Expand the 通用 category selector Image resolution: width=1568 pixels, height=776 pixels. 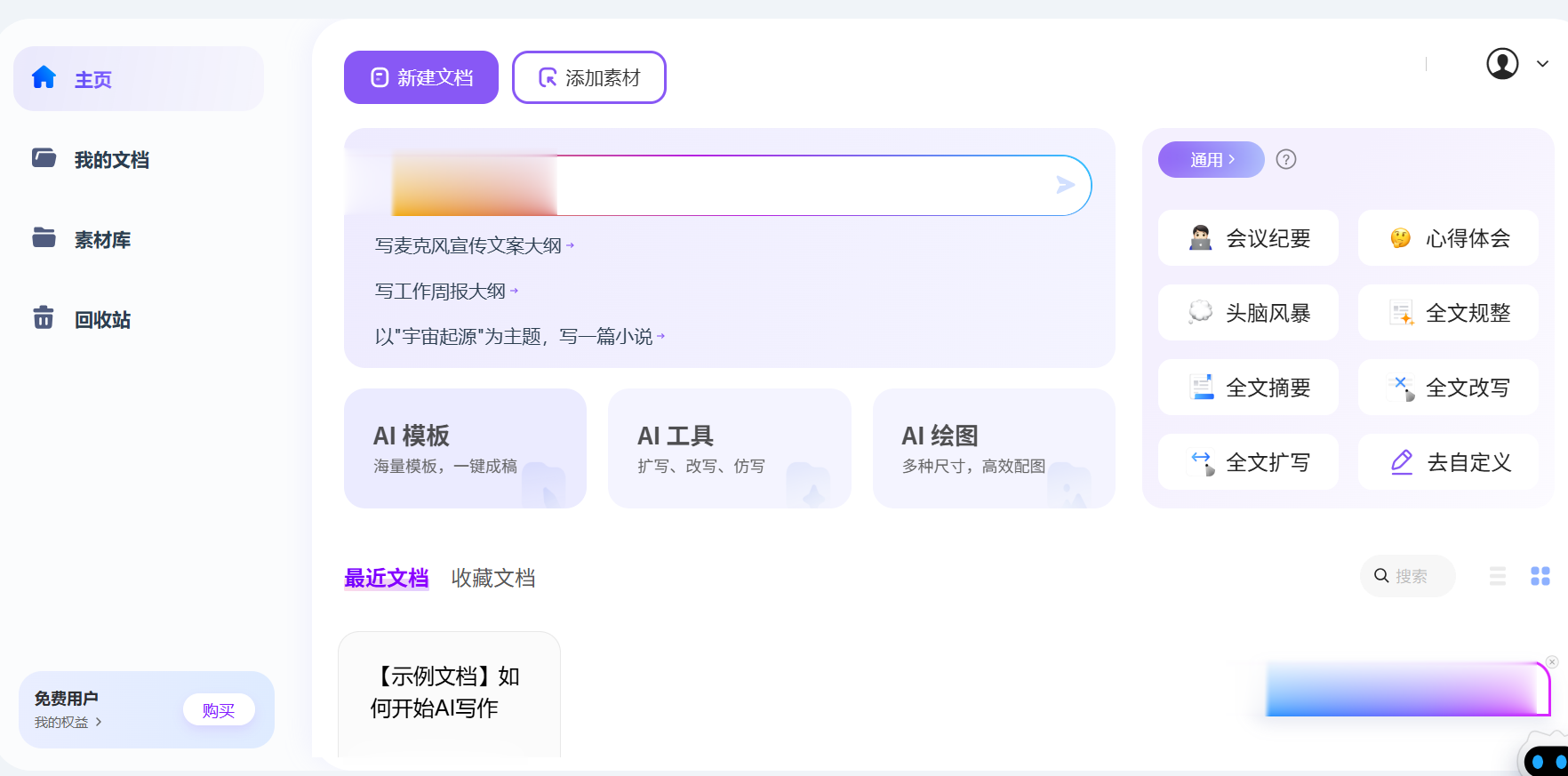coord(1211,160)
